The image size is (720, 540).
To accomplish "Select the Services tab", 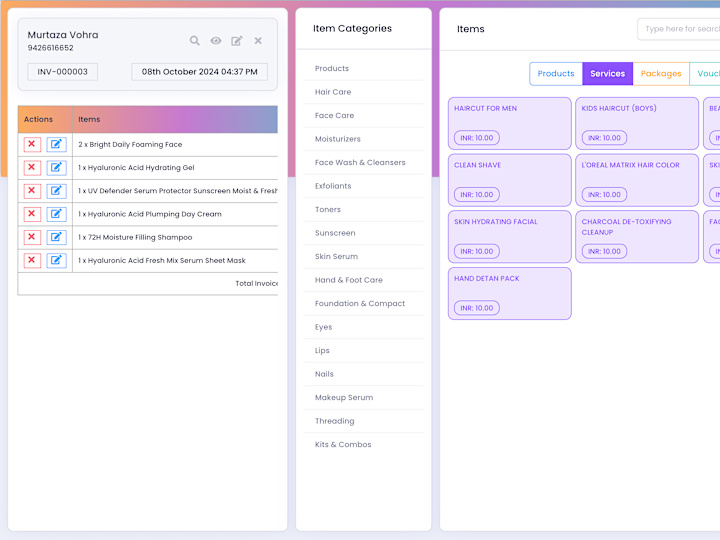I will coord(608,73).
